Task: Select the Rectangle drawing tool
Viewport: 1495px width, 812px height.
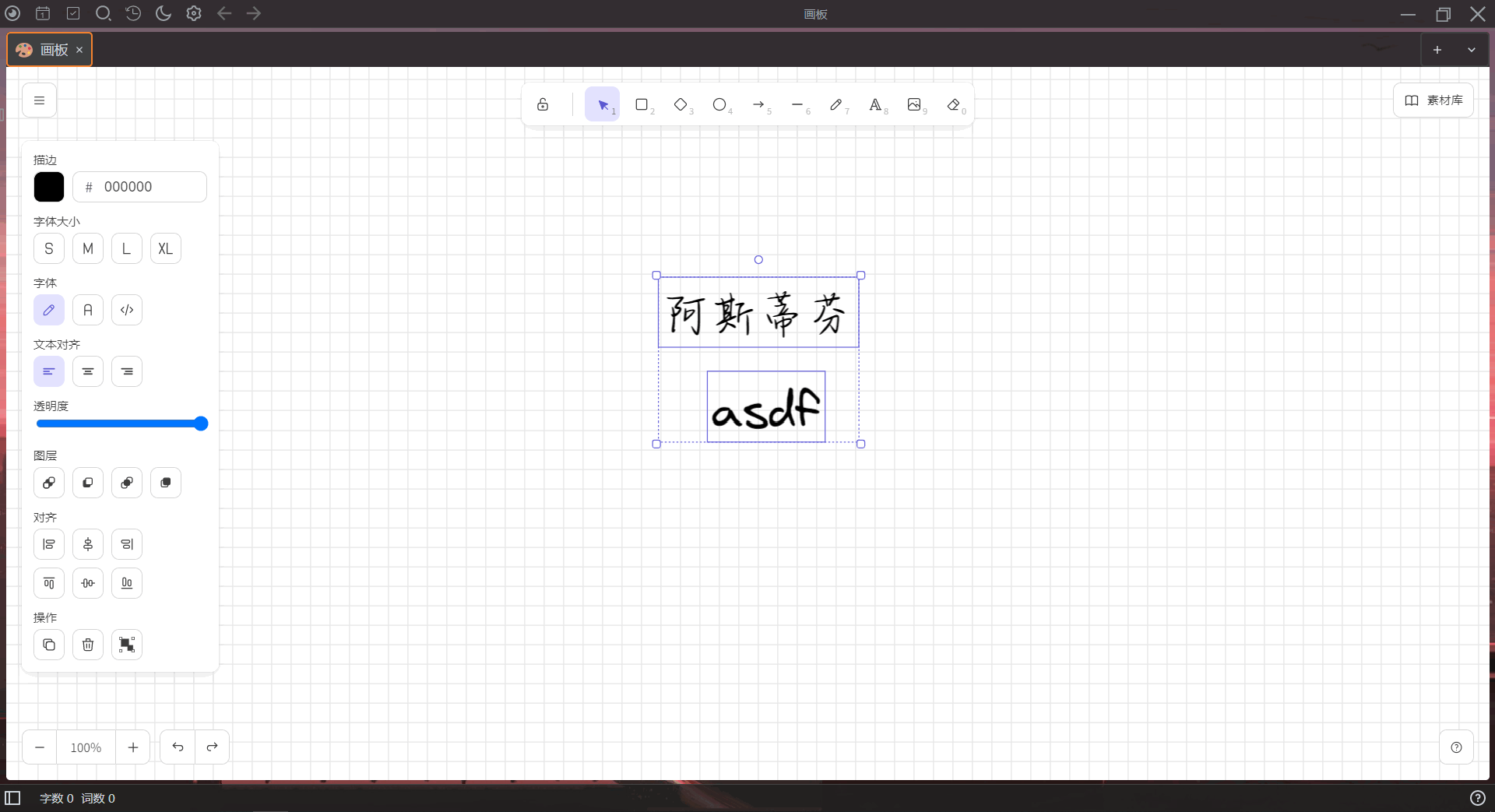Action: tap(642, 104)
